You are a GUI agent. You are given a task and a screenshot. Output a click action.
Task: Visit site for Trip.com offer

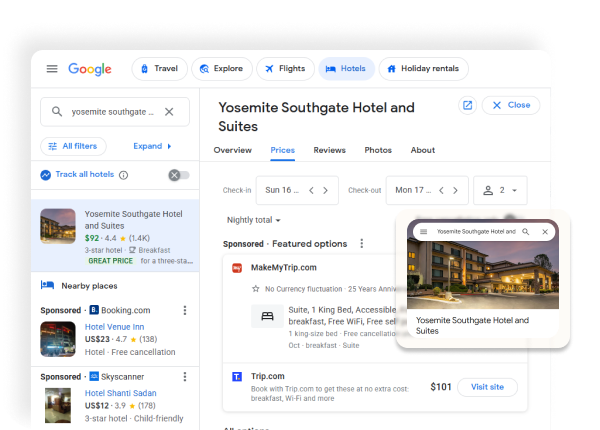pos(488,387)
